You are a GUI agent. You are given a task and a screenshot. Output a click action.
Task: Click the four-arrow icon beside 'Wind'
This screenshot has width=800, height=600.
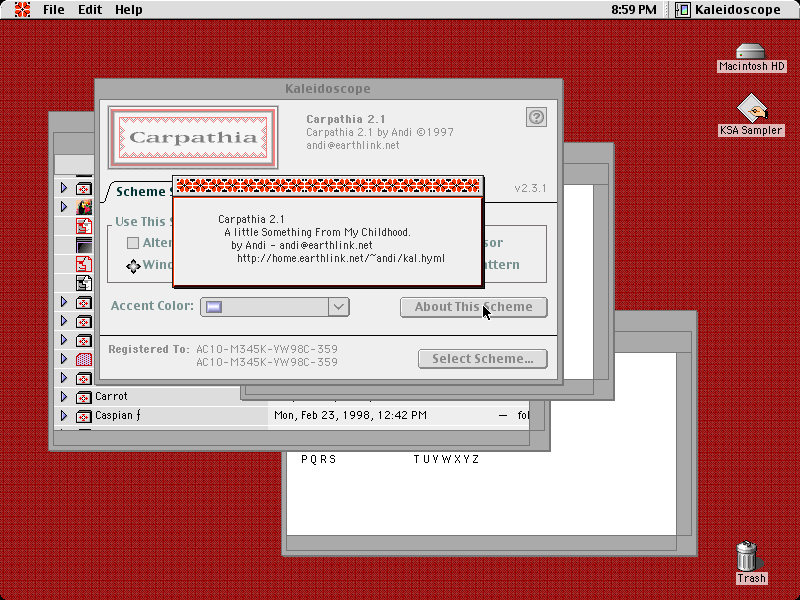[133, 266]
